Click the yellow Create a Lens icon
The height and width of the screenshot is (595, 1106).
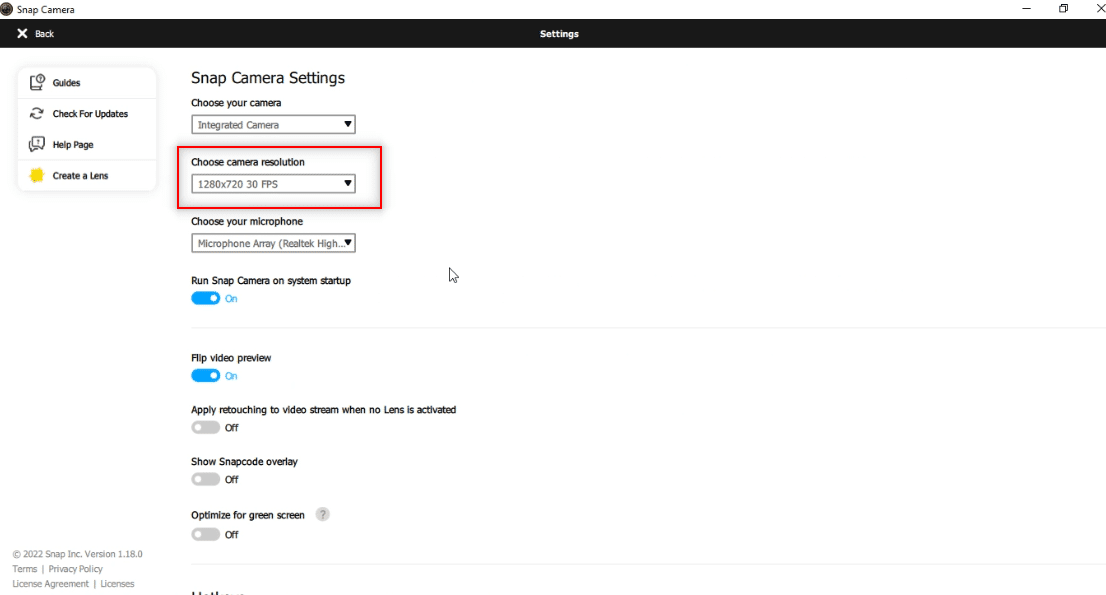click(37, 176)
